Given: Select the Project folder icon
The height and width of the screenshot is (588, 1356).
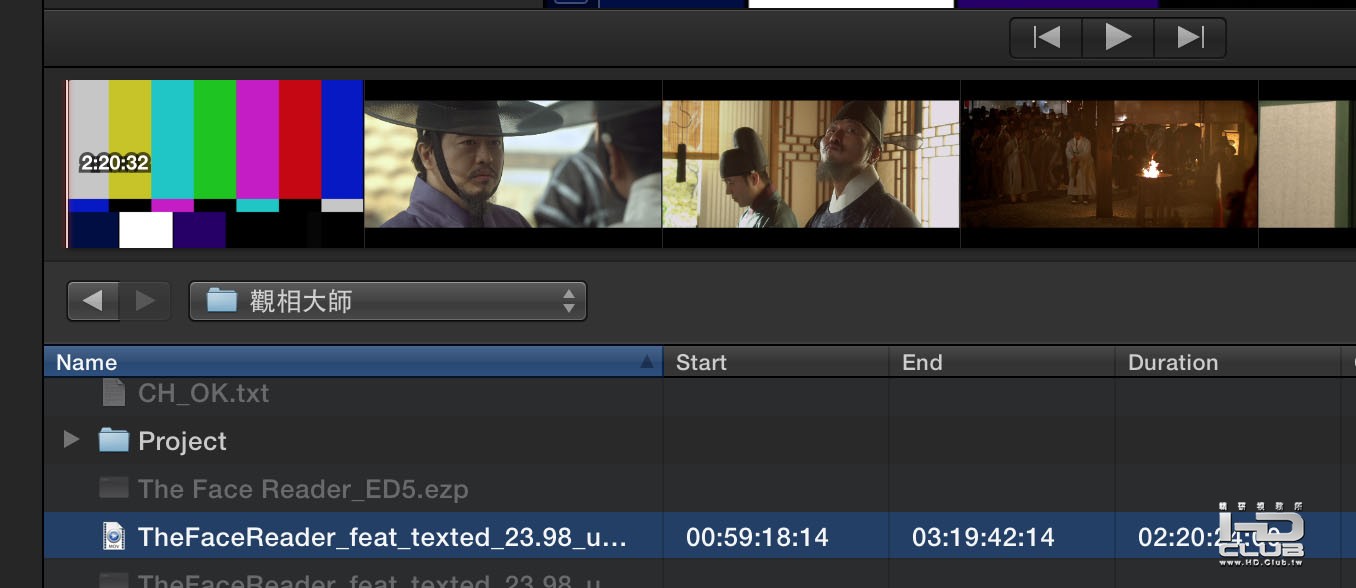Looking at the screenshot, I should tap(114, 440).
